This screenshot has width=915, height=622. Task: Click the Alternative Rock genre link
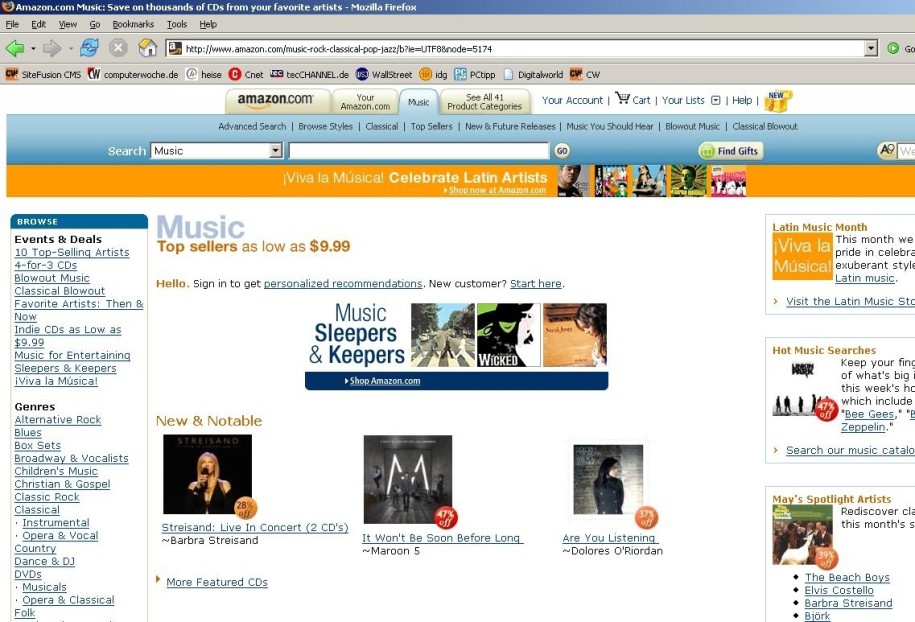tap(58, 420)
